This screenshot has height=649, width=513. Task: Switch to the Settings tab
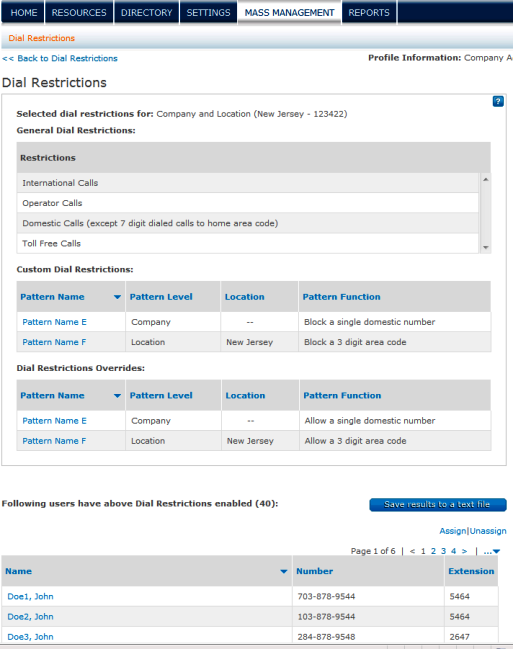tap(208, 12)
